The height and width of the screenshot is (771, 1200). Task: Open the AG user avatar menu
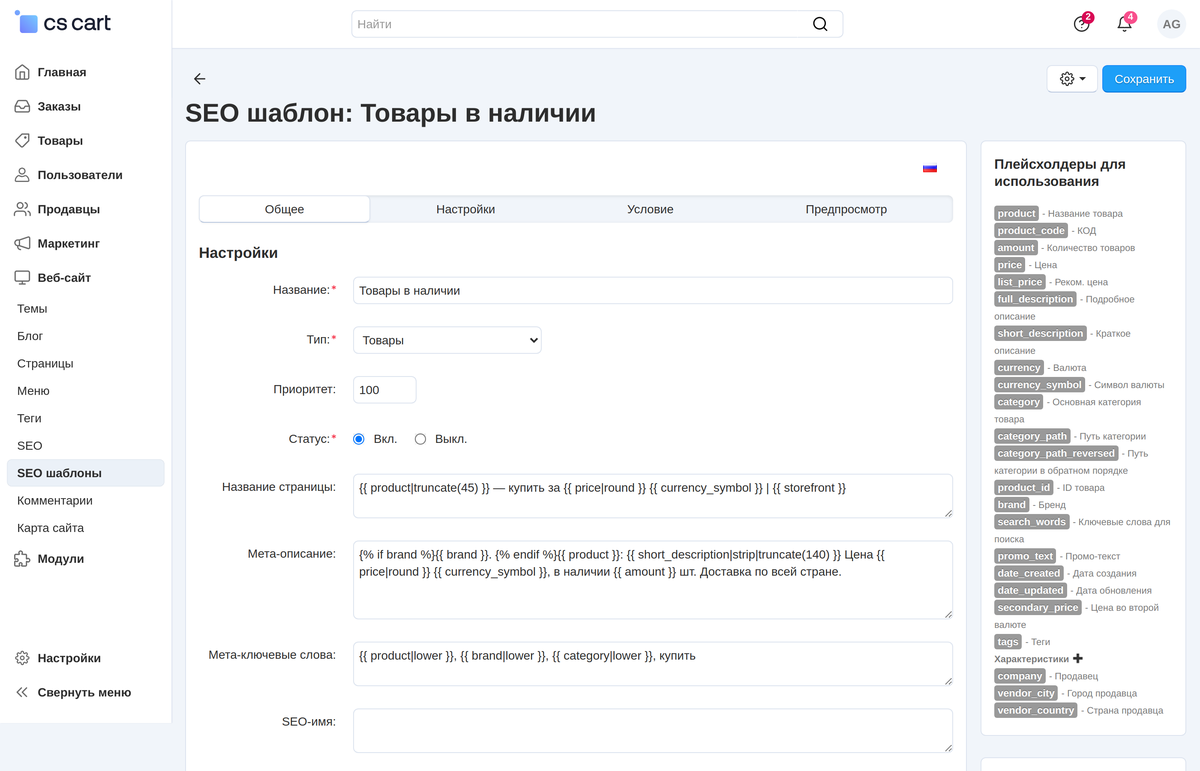[x=1171, y=24]
